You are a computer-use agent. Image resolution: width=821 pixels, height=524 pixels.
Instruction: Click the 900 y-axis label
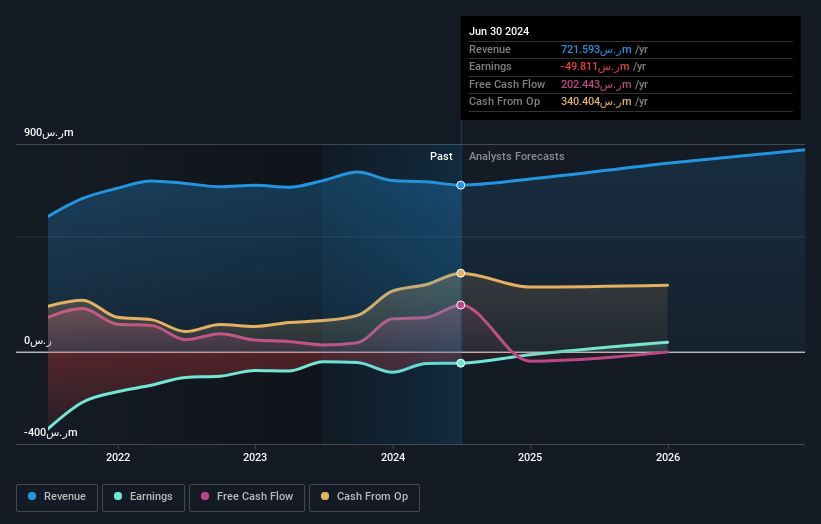pos(49,132)
